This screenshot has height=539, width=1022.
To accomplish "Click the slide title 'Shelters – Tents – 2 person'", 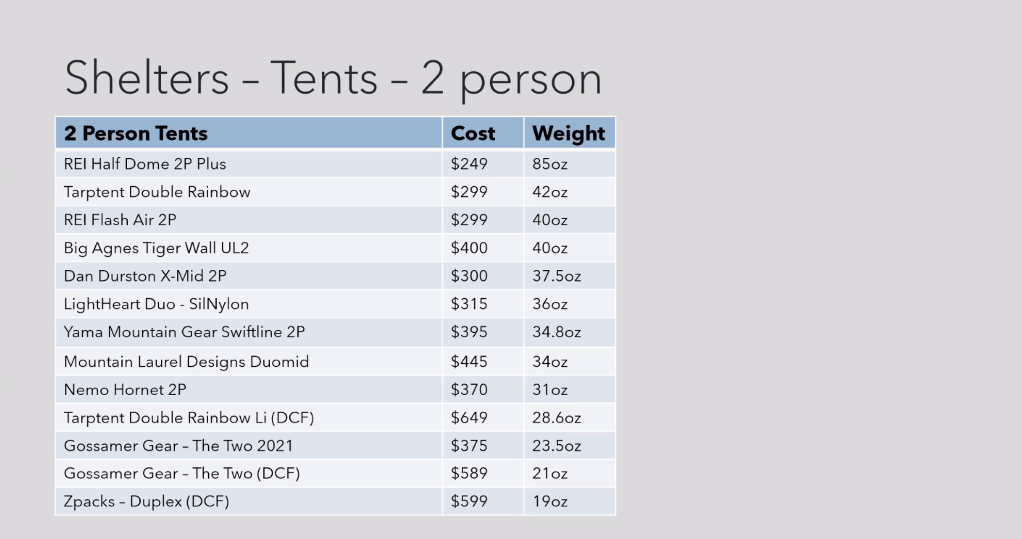I will [x=333, y=79].
